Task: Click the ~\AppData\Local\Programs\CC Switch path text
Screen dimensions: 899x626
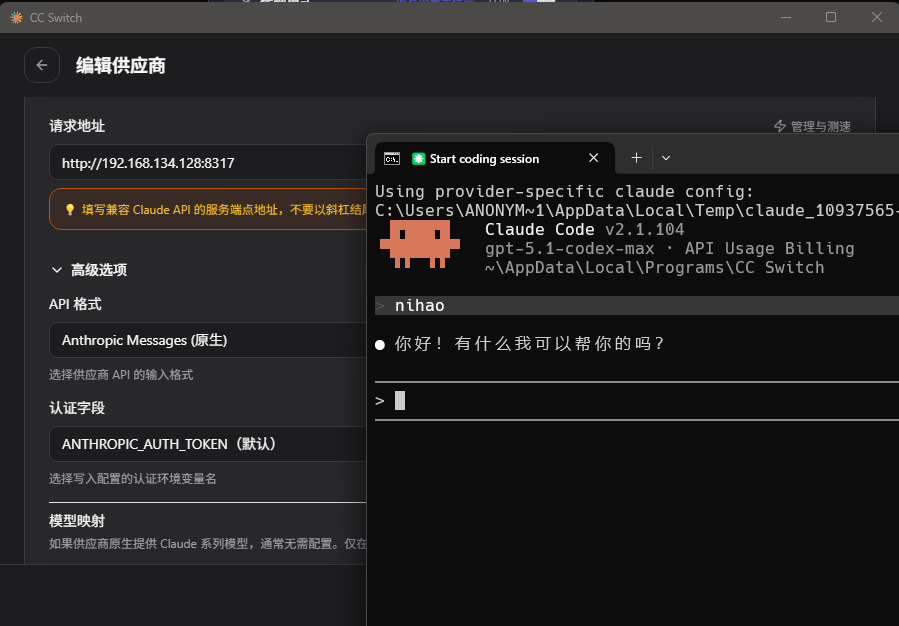Action: point(654,267)
